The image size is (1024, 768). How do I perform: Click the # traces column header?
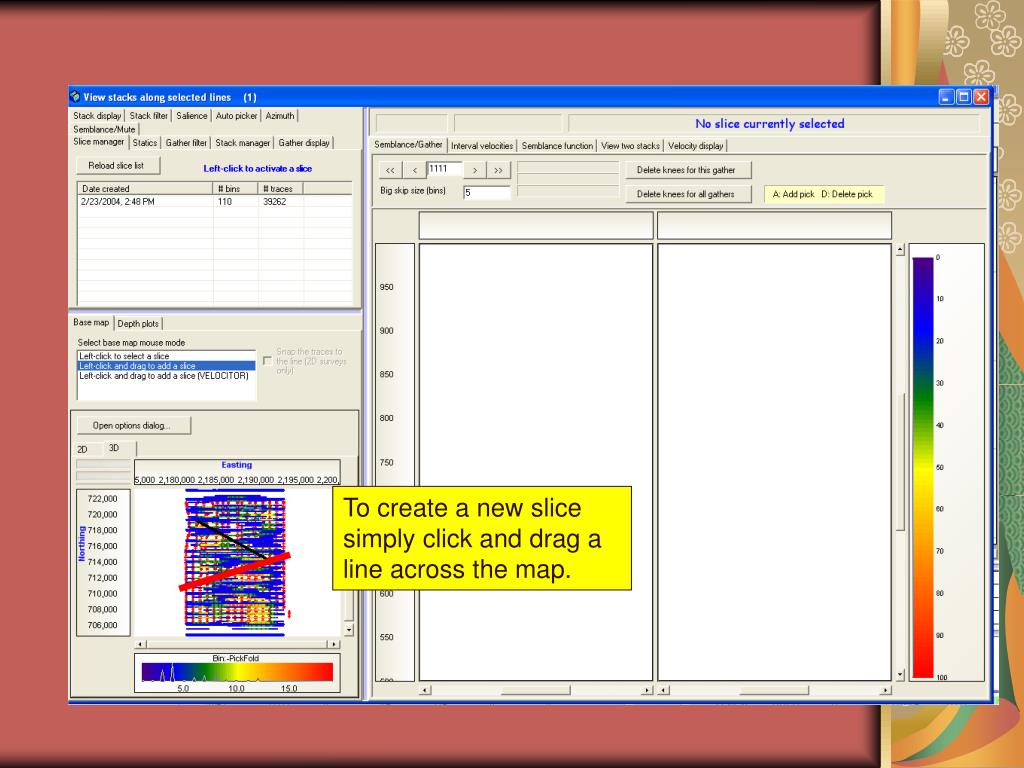[x=280, y=189]
